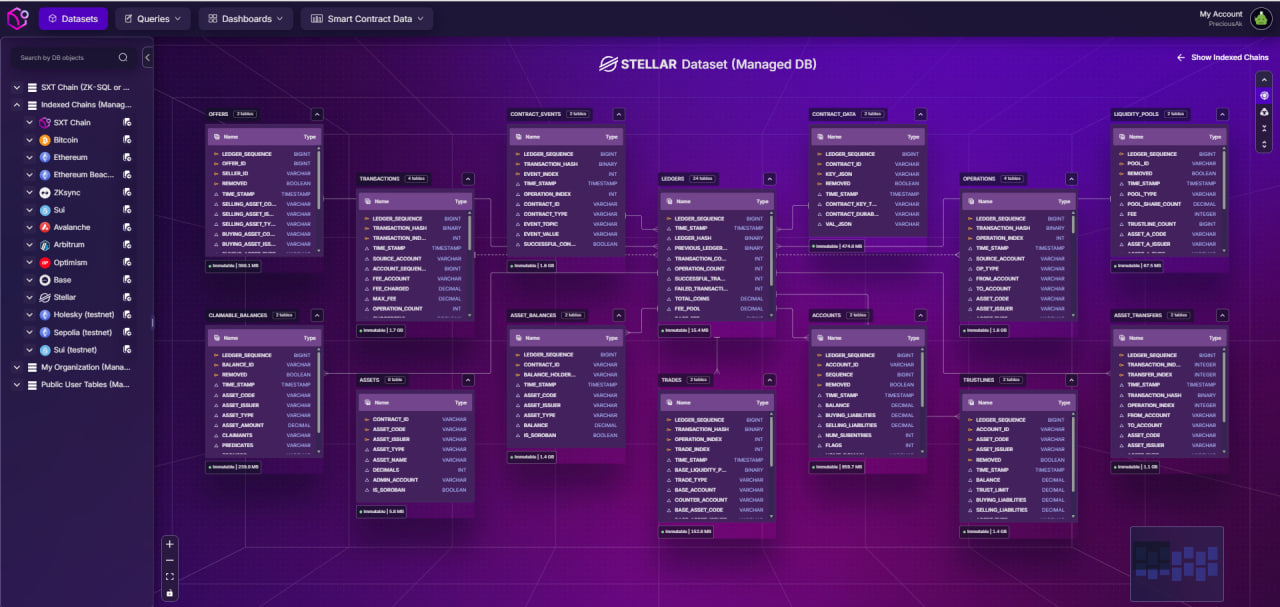This screenshot has height=607, width=1280.
Task: Click the 8 tables badge on ASSETS
Action: pos(393,380)
